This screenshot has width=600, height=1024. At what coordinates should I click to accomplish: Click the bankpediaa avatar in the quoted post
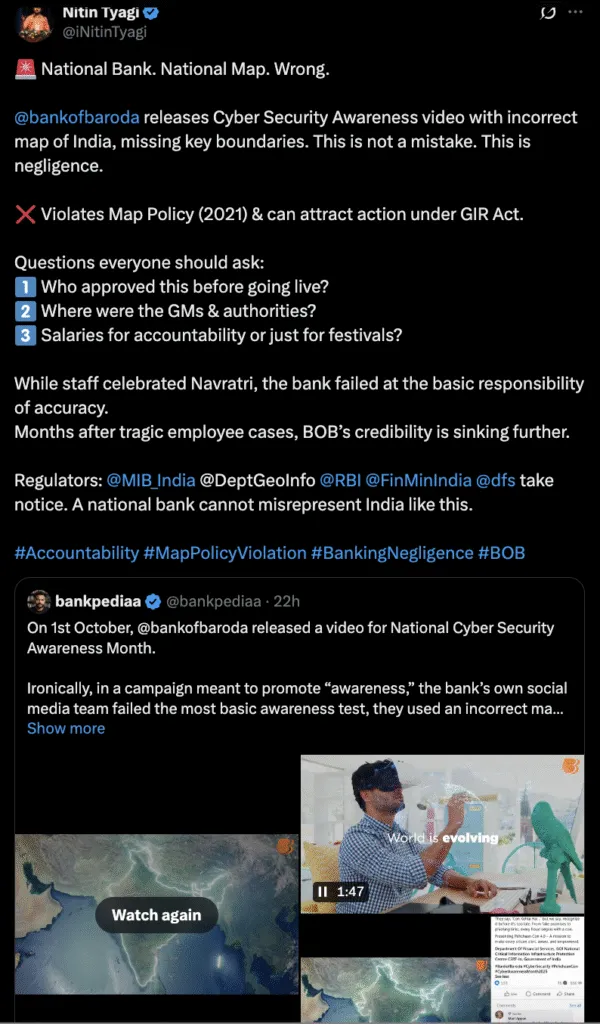38,602
